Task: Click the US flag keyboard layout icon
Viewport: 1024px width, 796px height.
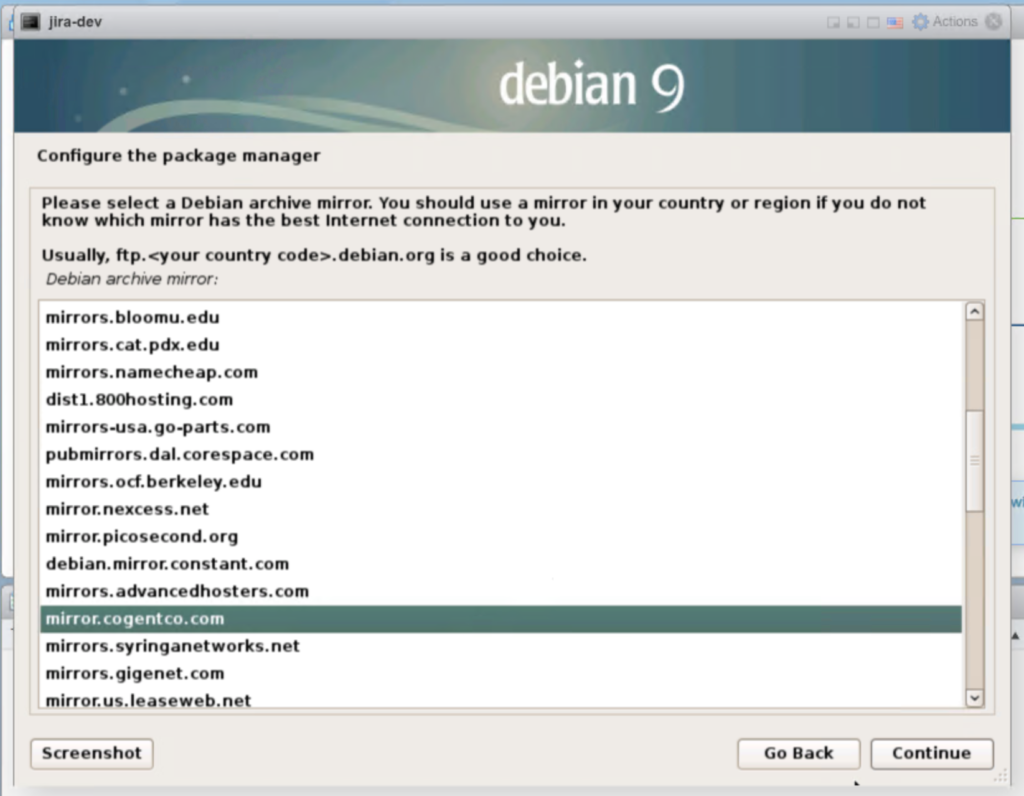Action: click(x=895, y=23)
